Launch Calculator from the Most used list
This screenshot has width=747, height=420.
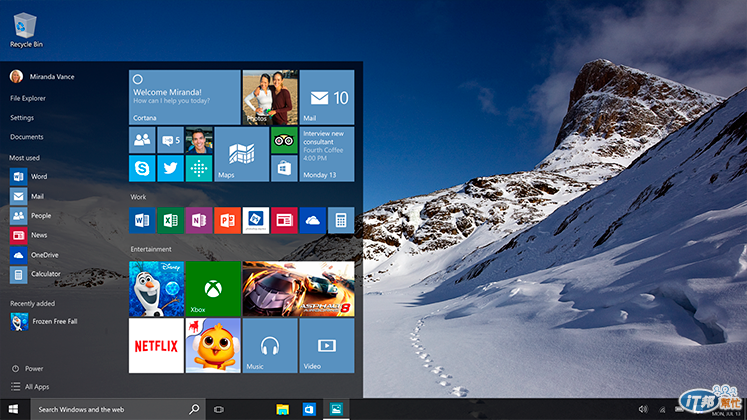tap(35, 274)
